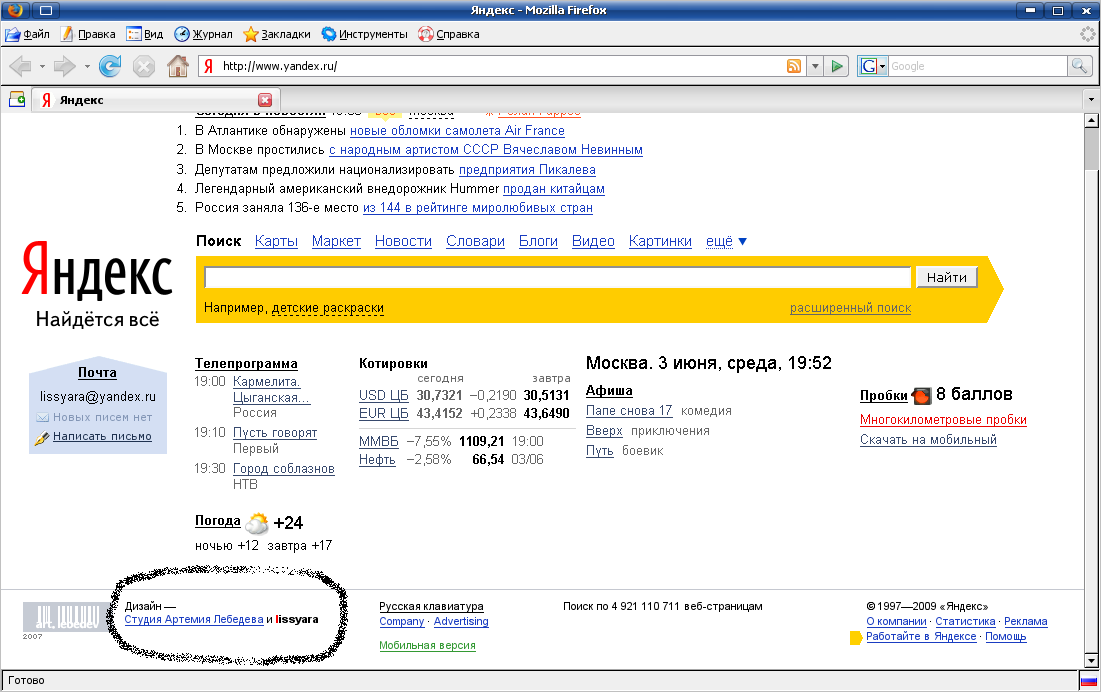
Task: Click in the Yandex search input field
Action: click(x=558, y=277)
